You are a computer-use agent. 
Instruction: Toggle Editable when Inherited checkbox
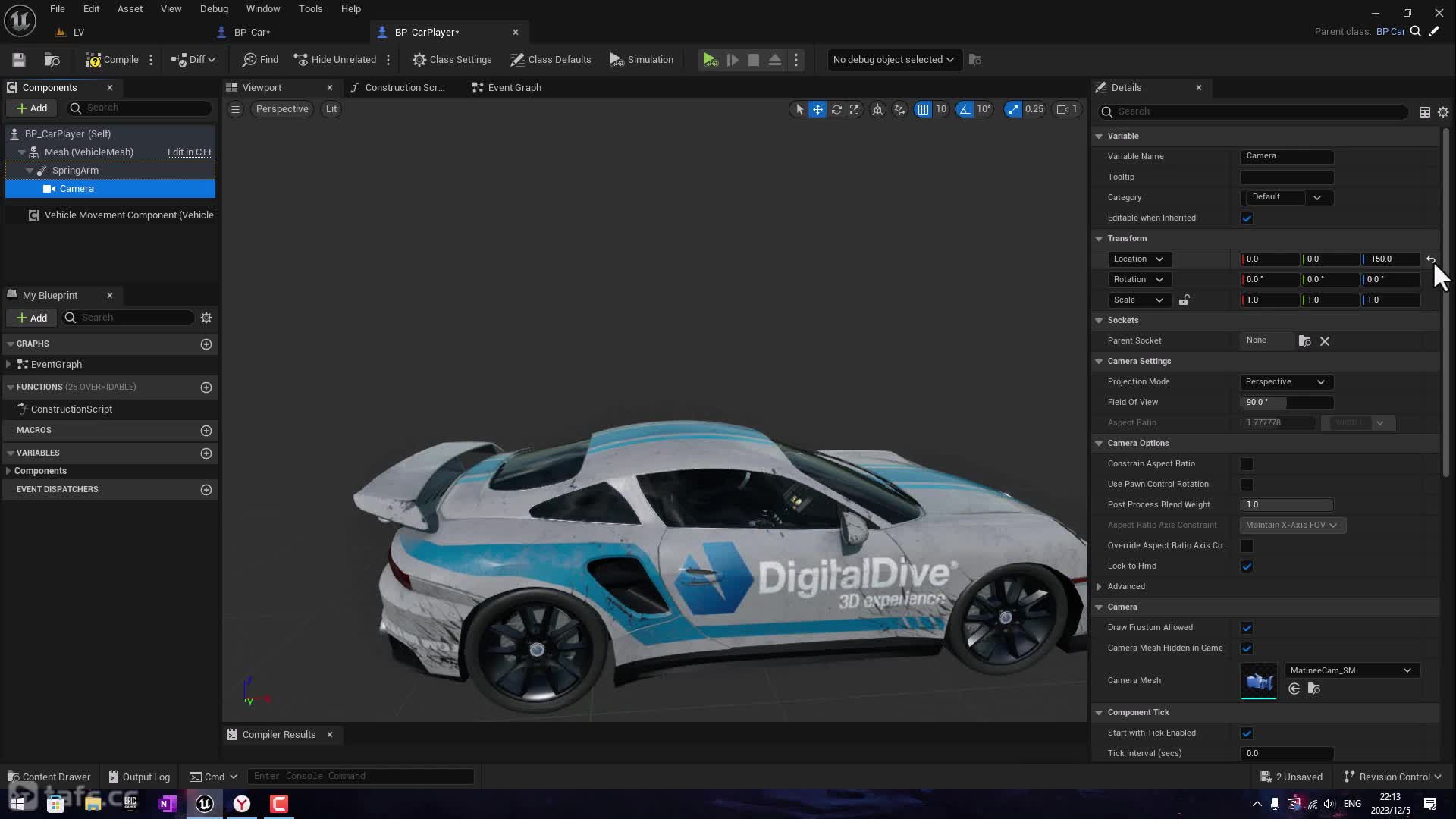pyautogui.click(x=1247, y=218)
